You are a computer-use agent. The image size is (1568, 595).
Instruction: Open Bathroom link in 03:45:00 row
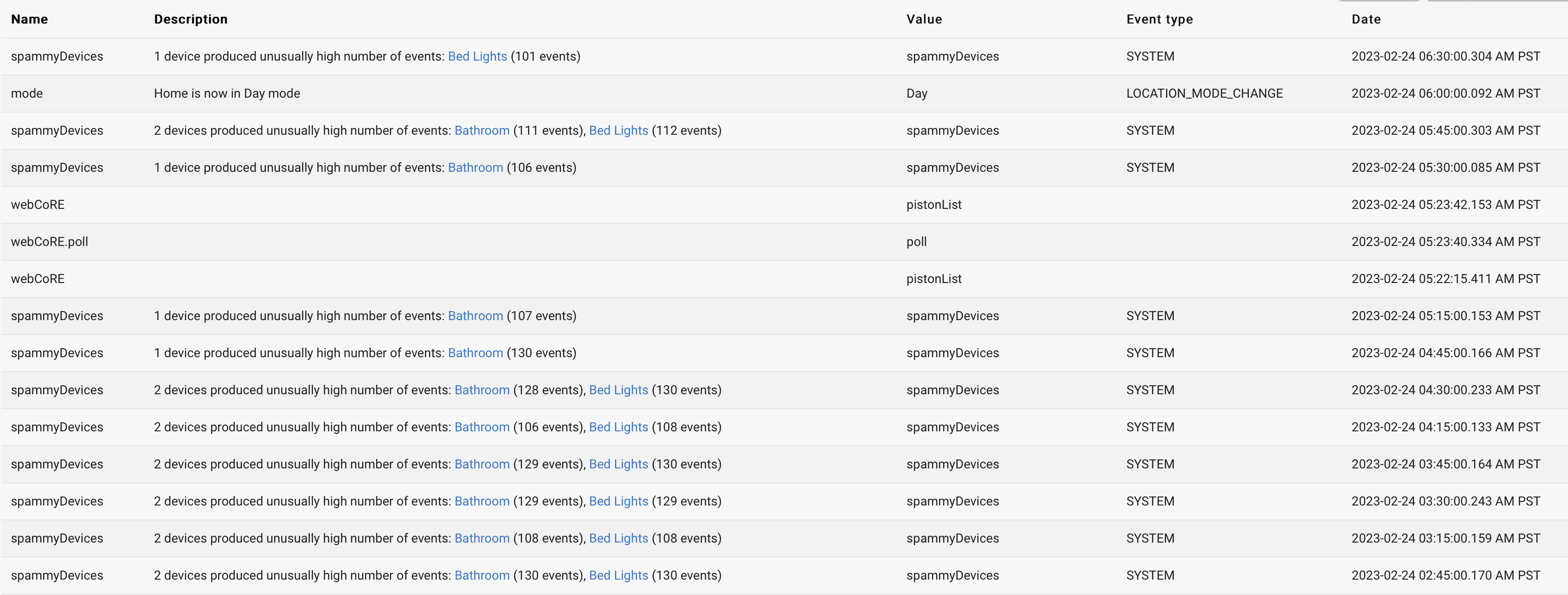coord(482,465)
